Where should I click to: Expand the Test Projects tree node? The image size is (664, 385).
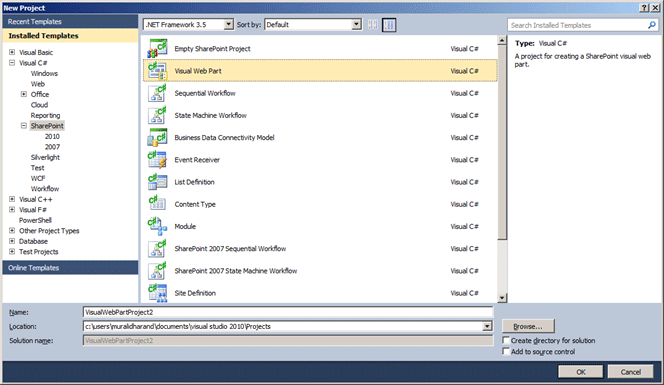[x=12, y=252]
